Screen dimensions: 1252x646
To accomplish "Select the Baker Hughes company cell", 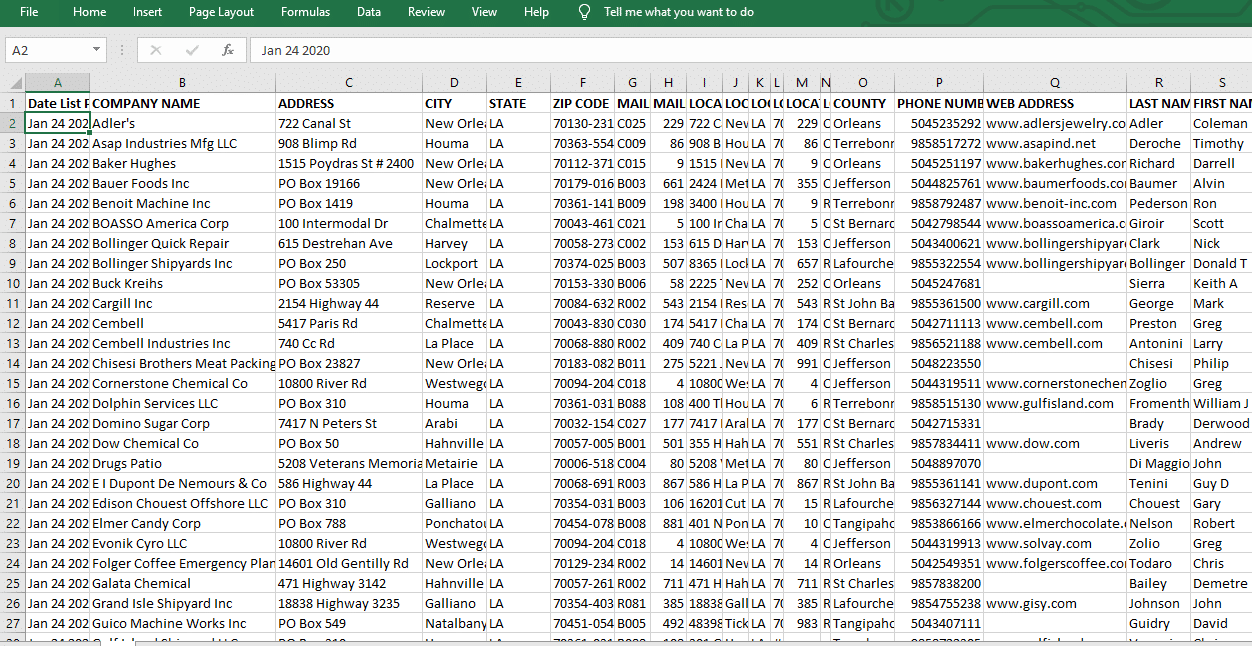I will tap(182, 163).
